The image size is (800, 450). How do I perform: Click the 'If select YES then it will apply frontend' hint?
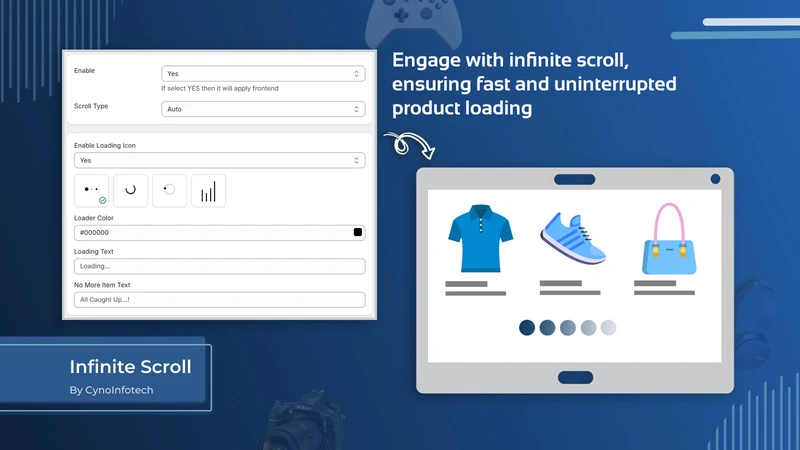click(x=220, y=88)
